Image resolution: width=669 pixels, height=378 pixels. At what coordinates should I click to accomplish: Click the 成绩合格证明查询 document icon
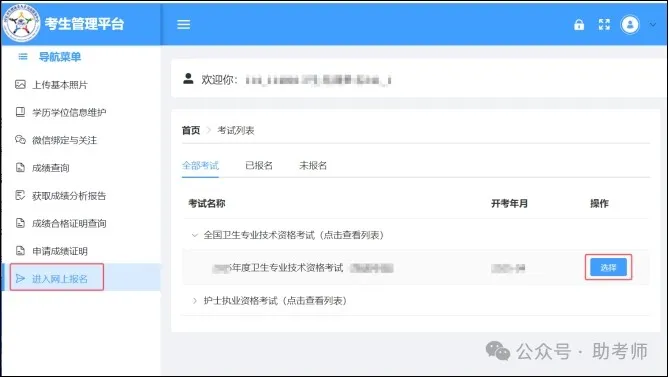(x=20, y=223)
